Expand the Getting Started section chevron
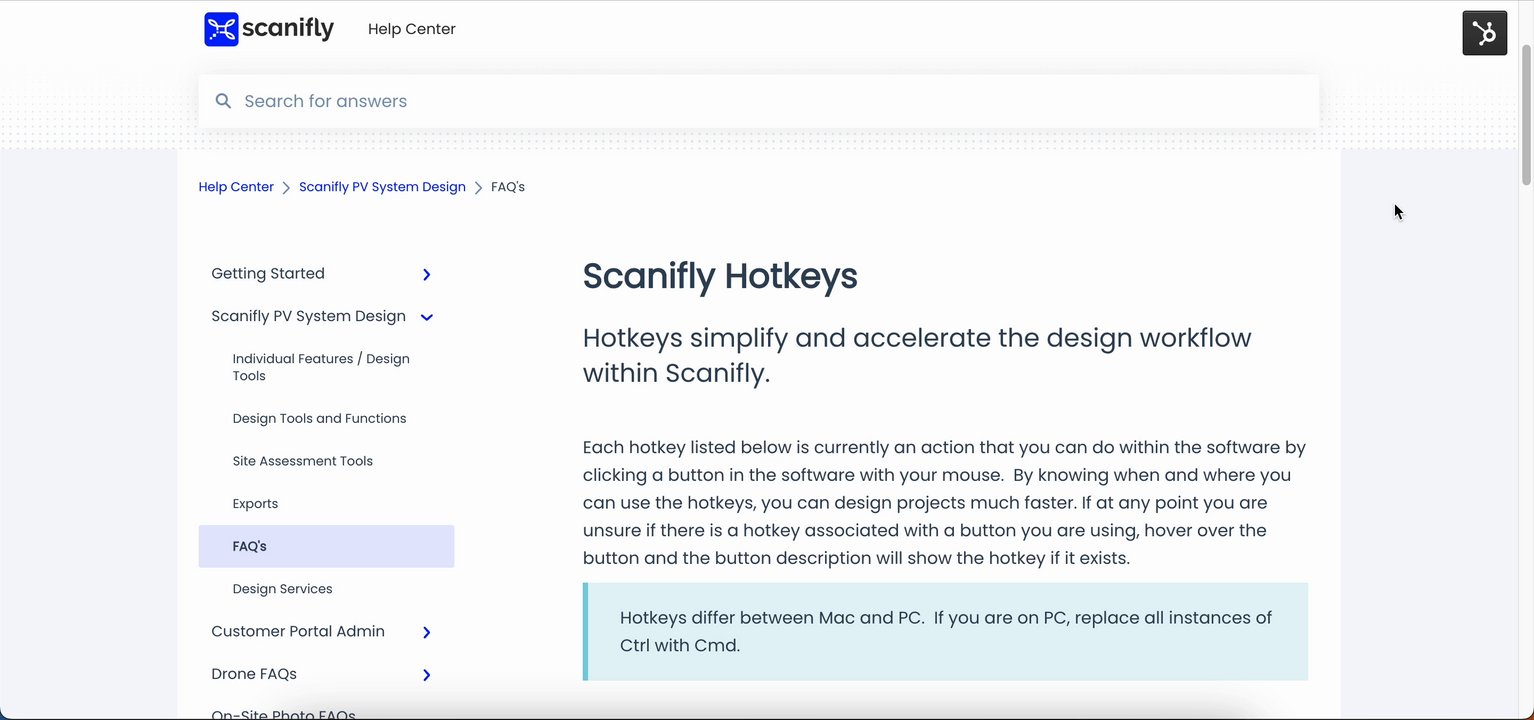 point(427,275)
